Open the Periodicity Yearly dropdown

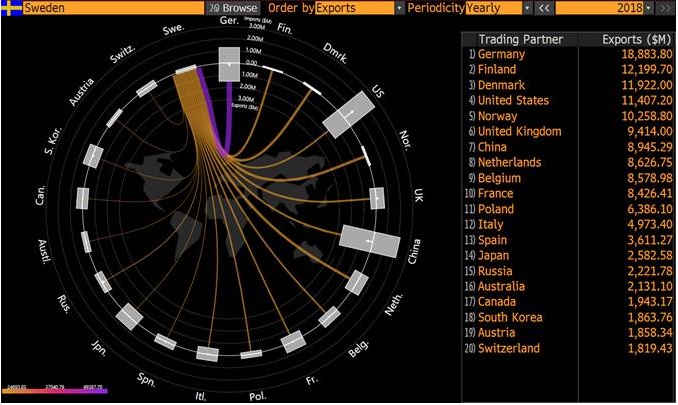(x=494, y=8)
